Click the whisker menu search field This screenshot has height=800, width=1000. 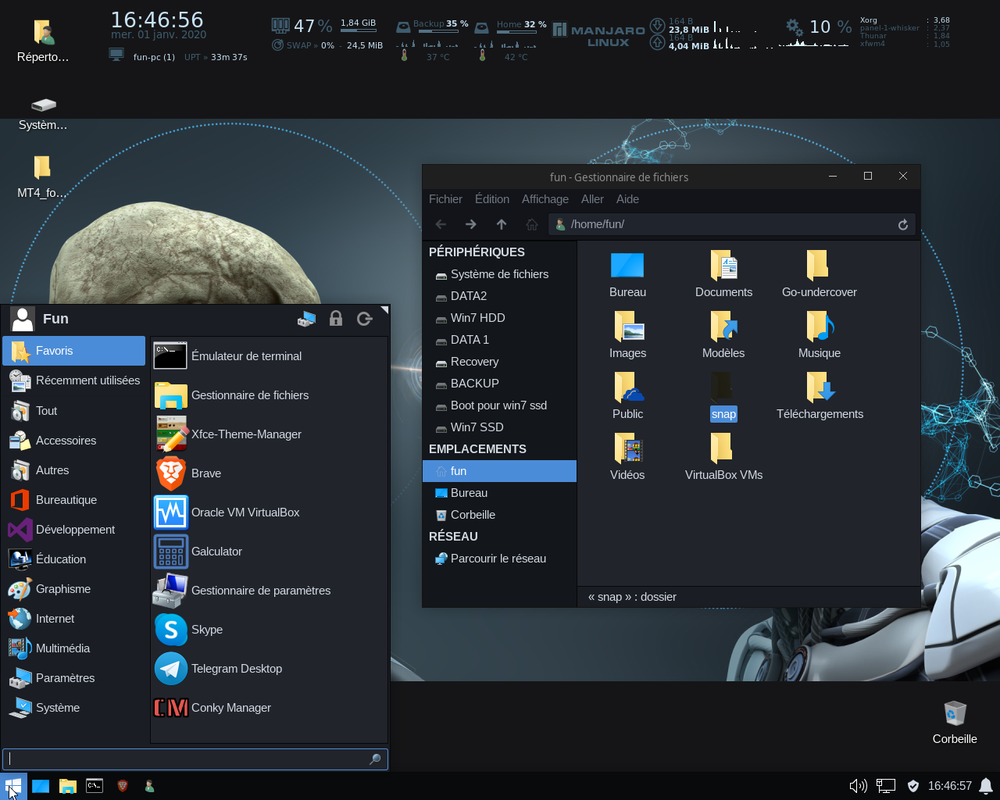click(x=195, y=759)
